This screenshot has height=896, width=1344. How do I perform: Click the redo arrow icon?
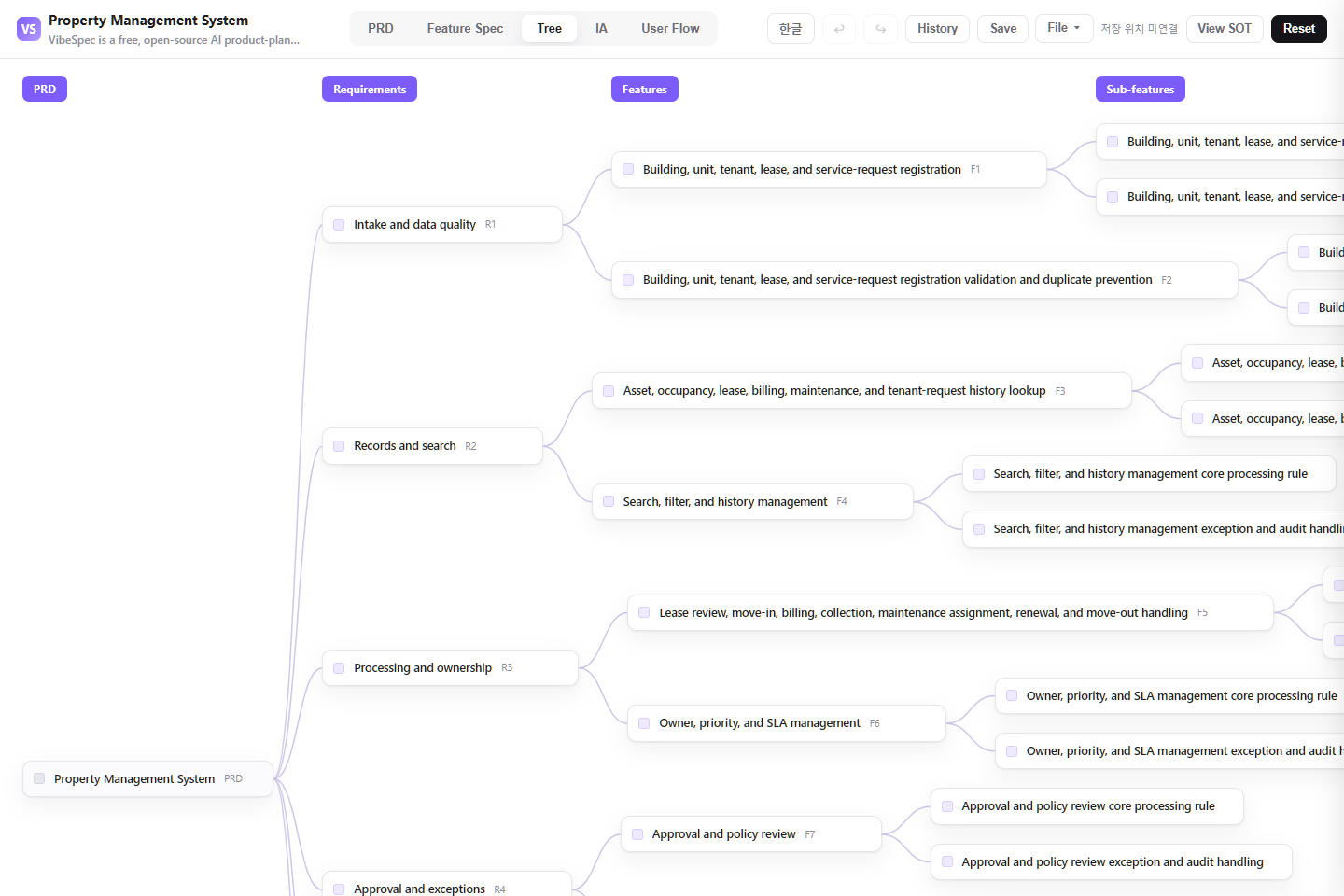(x=881, y=29)
